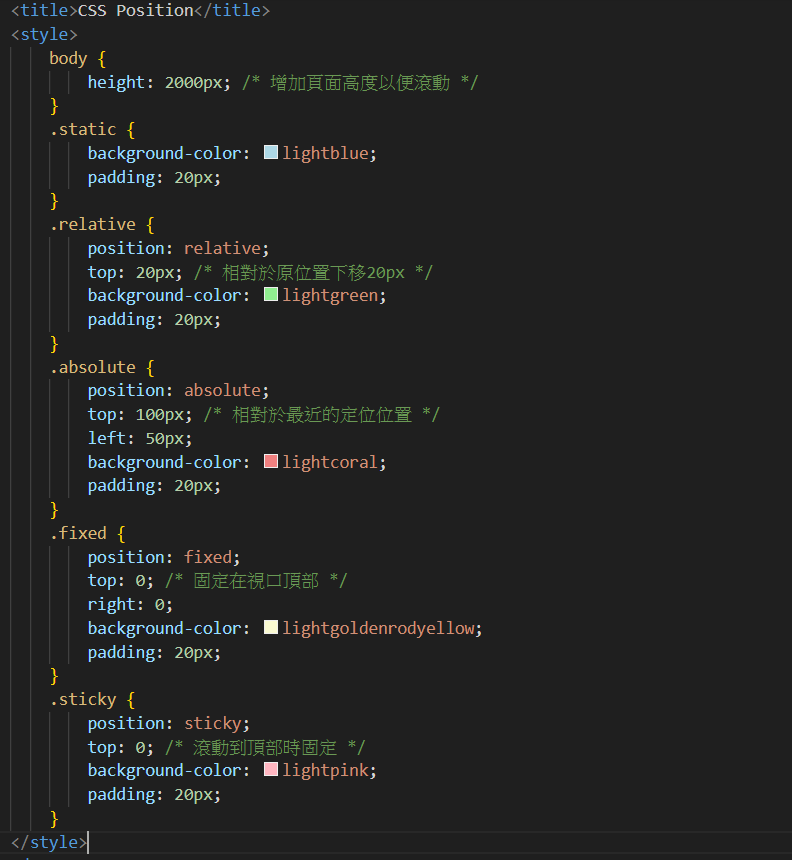Image resolution: width=792 pixels, height=860 pixels.
Task: Click the 'lightgreen' color name
Action: pyautogui.click(x=330, y=296)
